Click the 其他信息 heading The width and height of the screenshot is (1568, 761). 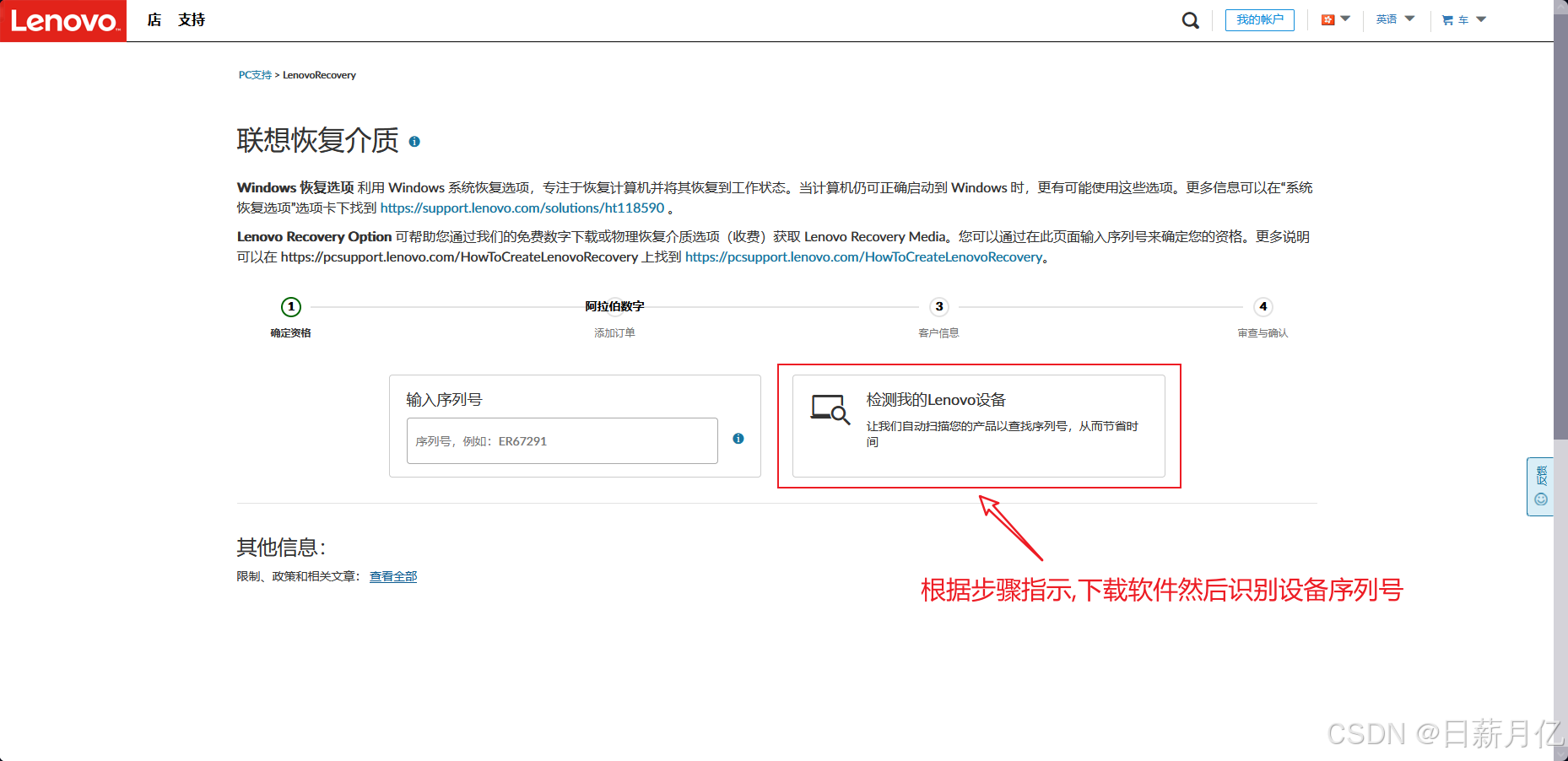pyautogui.click(x=281, y=548)
